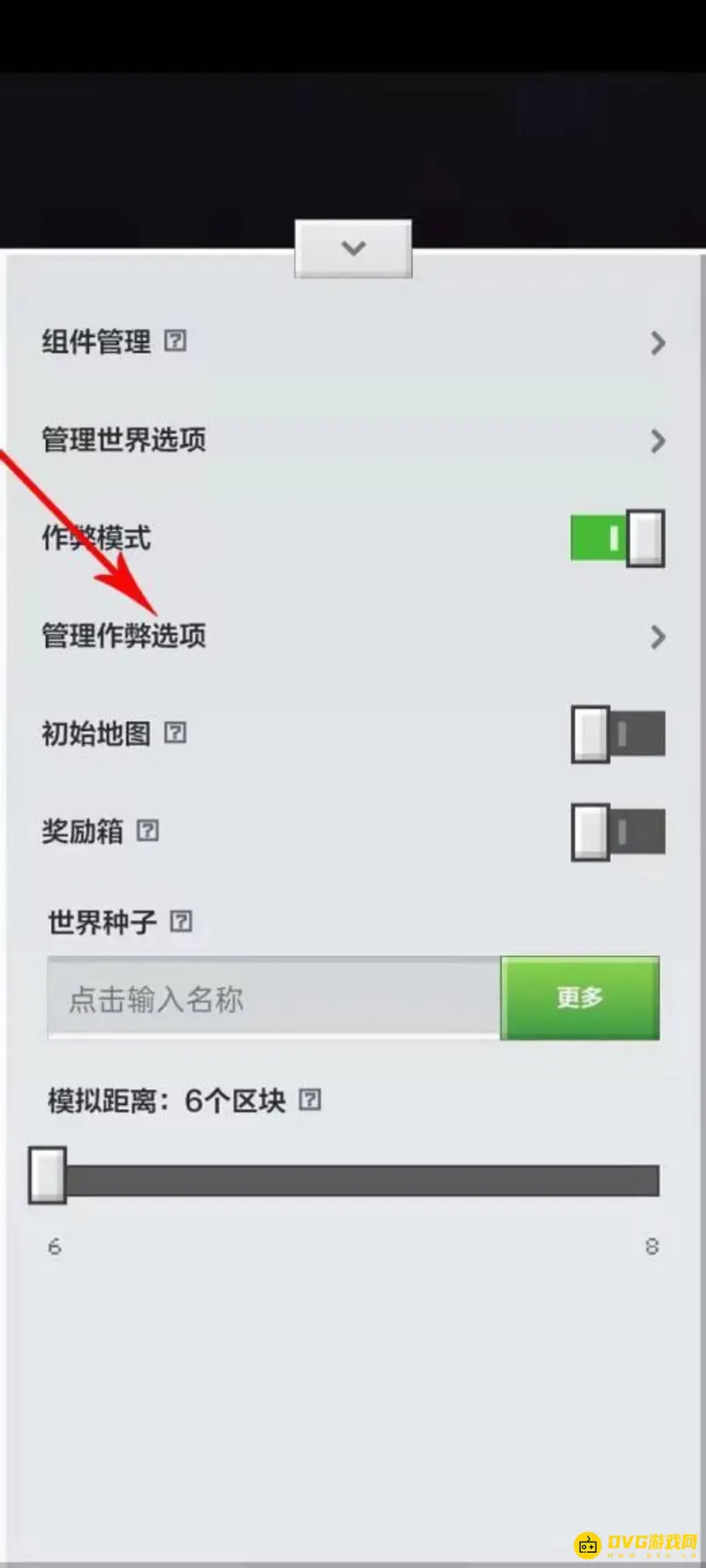
Task: Click the help icon beside 初始地图
Action: tap(176, 732)
